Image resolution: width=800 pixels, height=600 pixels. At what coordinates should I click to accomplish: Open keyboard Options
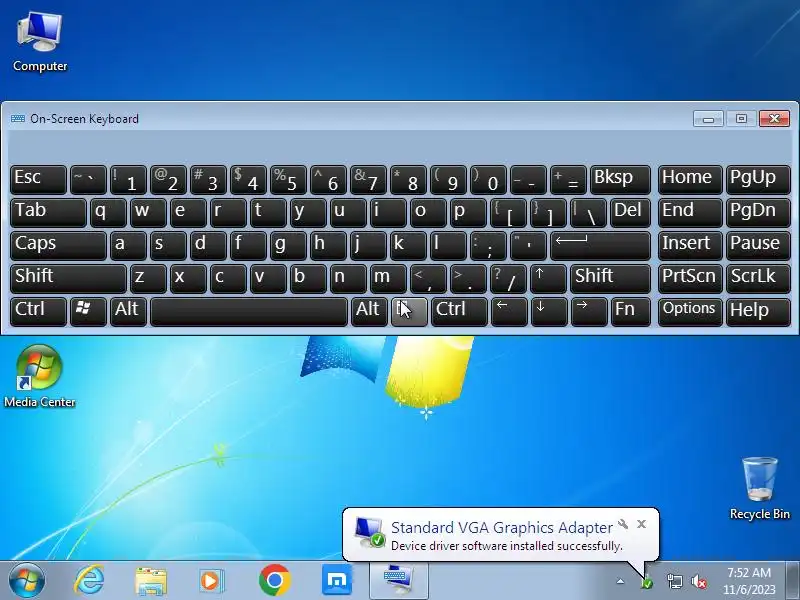[x=690, y=312]
